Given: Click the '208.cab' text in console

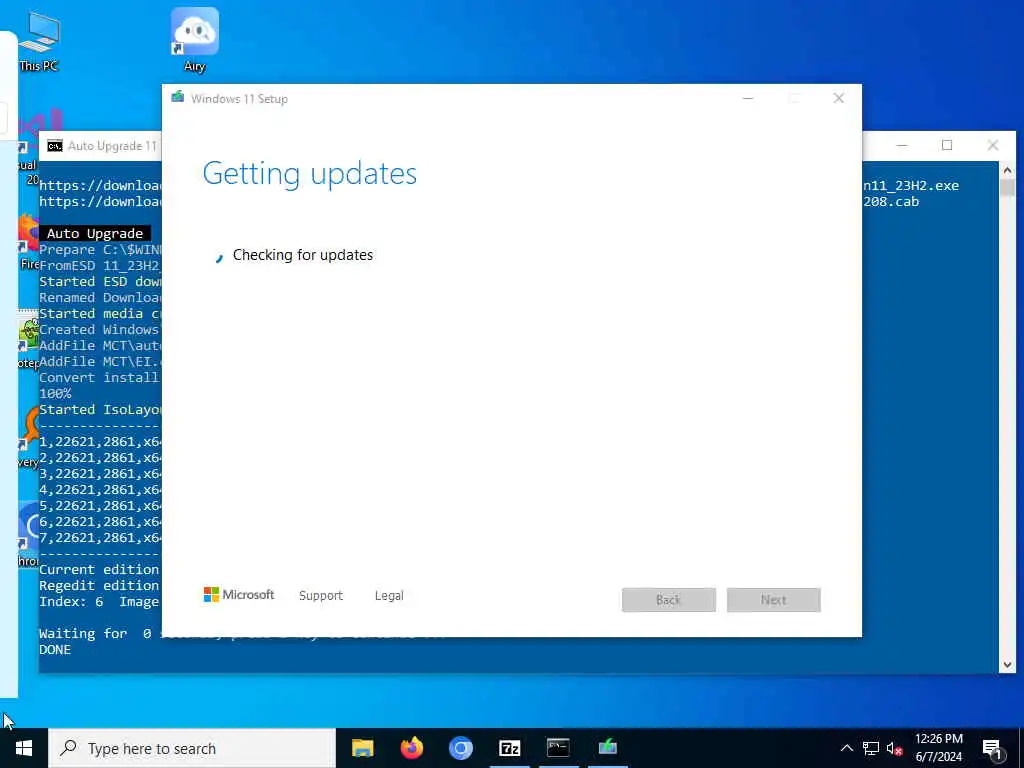Looking at the screenshot, I should click(x=891, y=202).
